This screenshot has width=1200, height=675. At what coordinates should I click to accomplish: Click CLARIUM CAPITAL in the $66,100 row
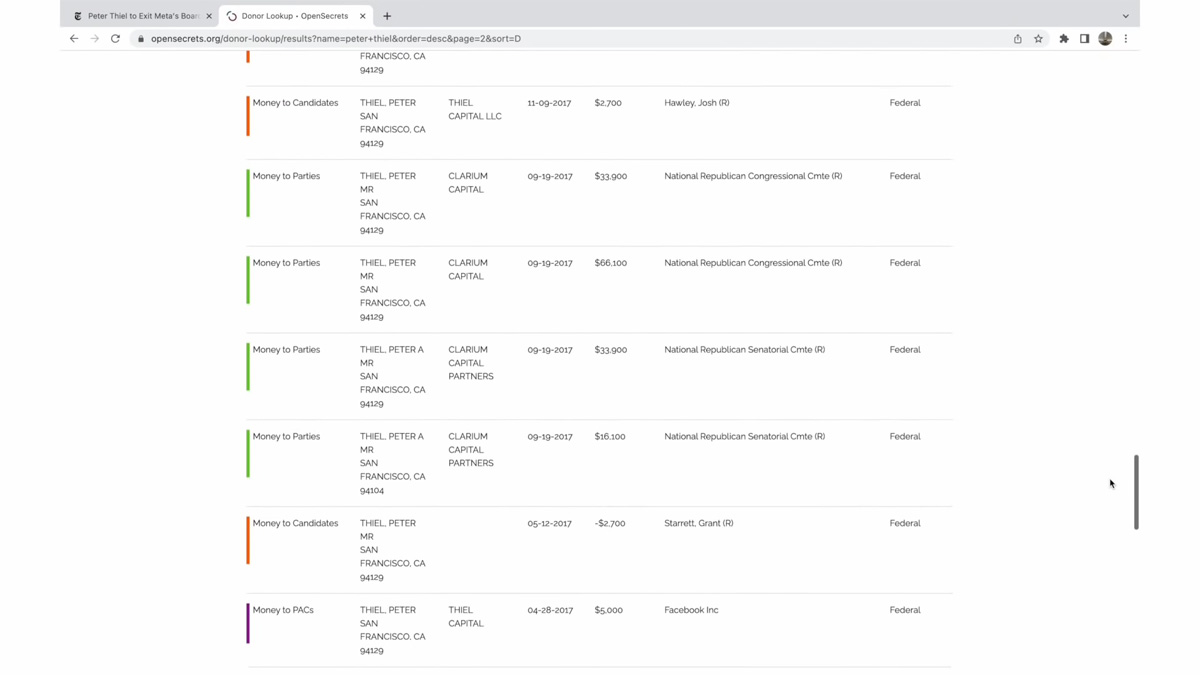coord(468,270)
